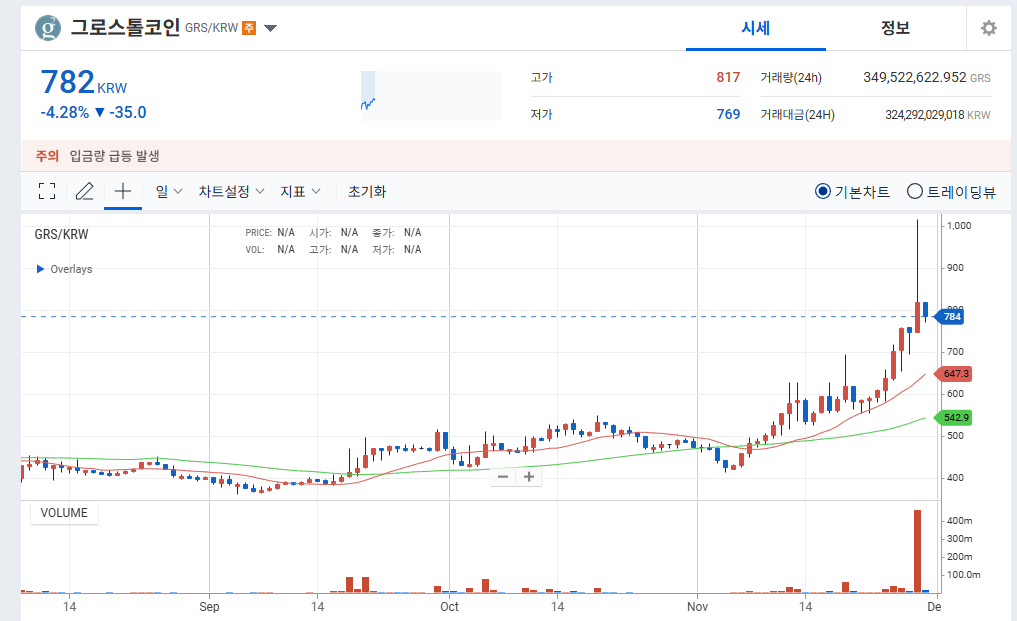1017x621 pixels.
Task: Click the mini price sparkline thumbnail
Action: point(431,95)
